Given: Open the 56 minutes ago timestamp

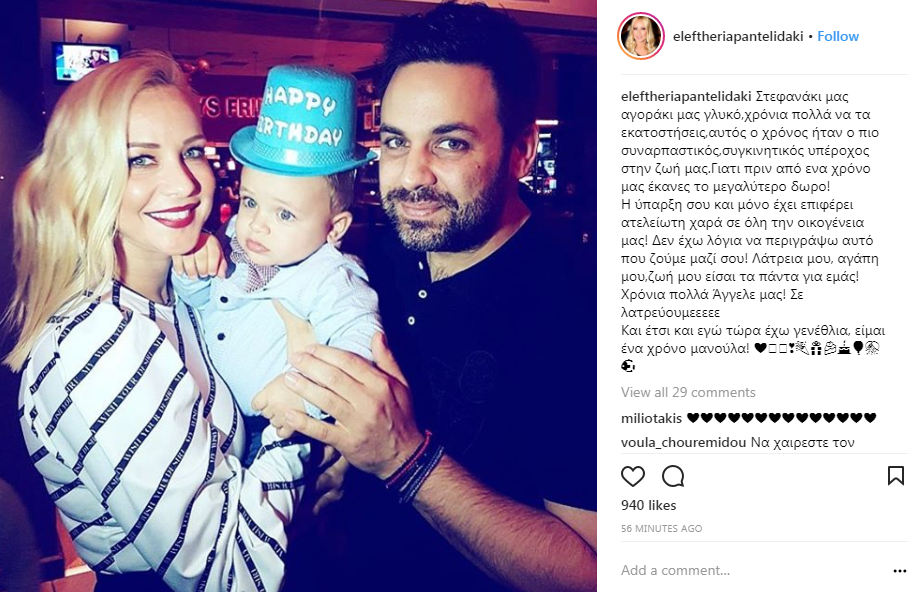Looking at the screenshot, I should pyautogui.click(x=661, y=528).
